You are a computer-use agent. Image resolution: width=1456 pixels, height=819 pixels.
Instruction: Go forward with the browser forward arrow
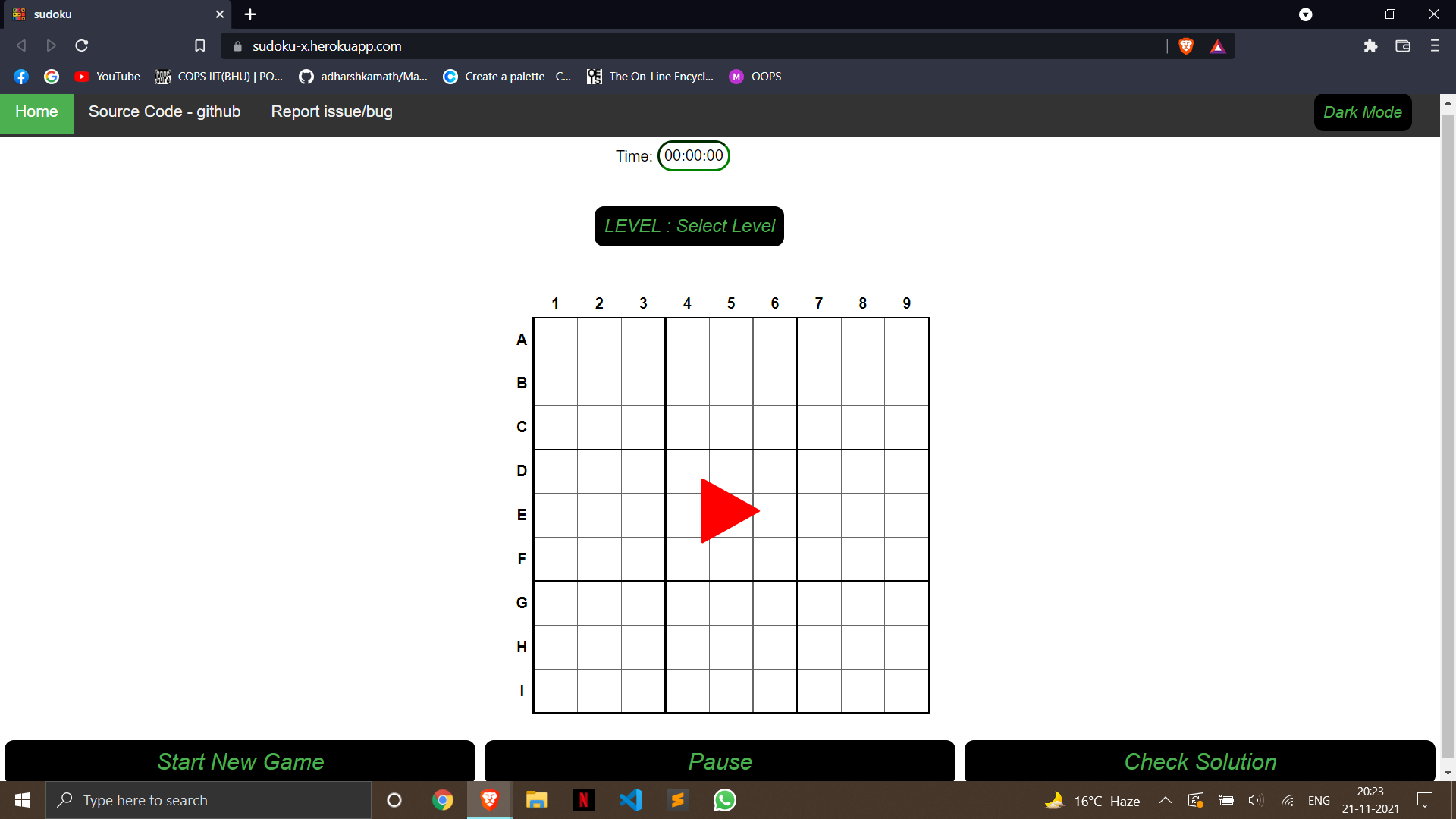click(x=51, y=46)
